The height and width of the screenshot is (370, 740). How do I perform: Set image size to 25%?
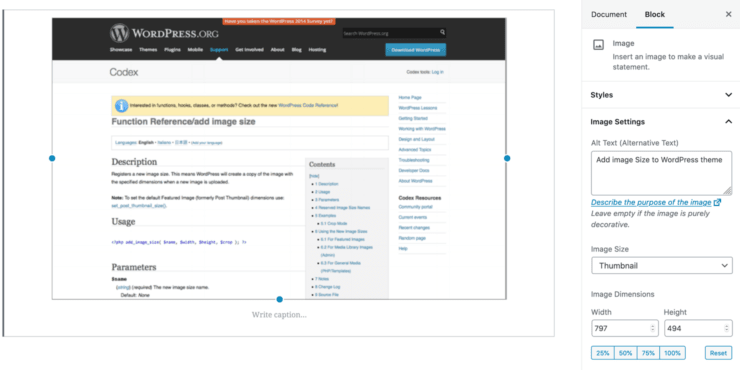[603, 353]
